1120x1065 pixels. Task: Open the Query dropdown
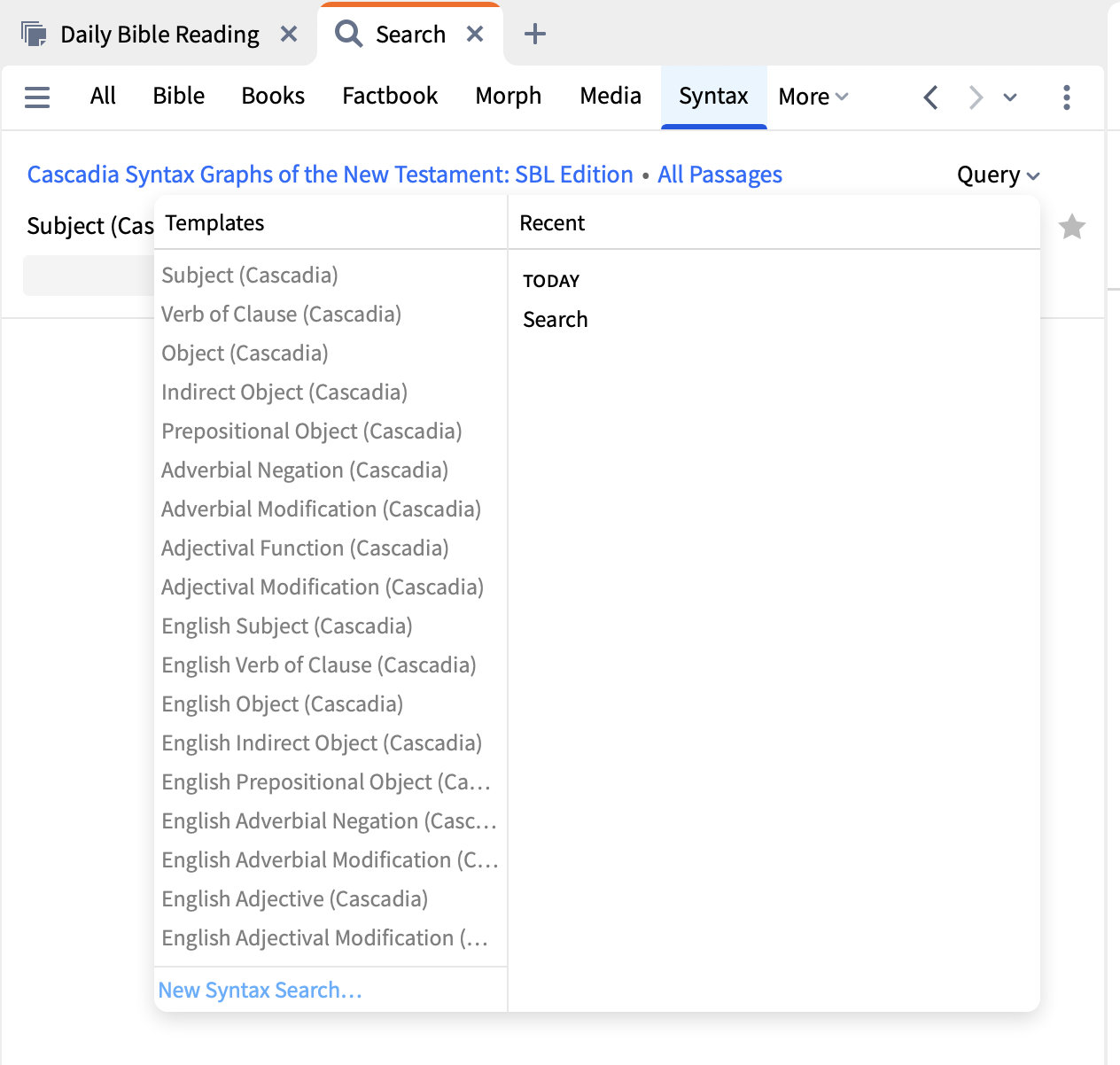pos(999,175)
